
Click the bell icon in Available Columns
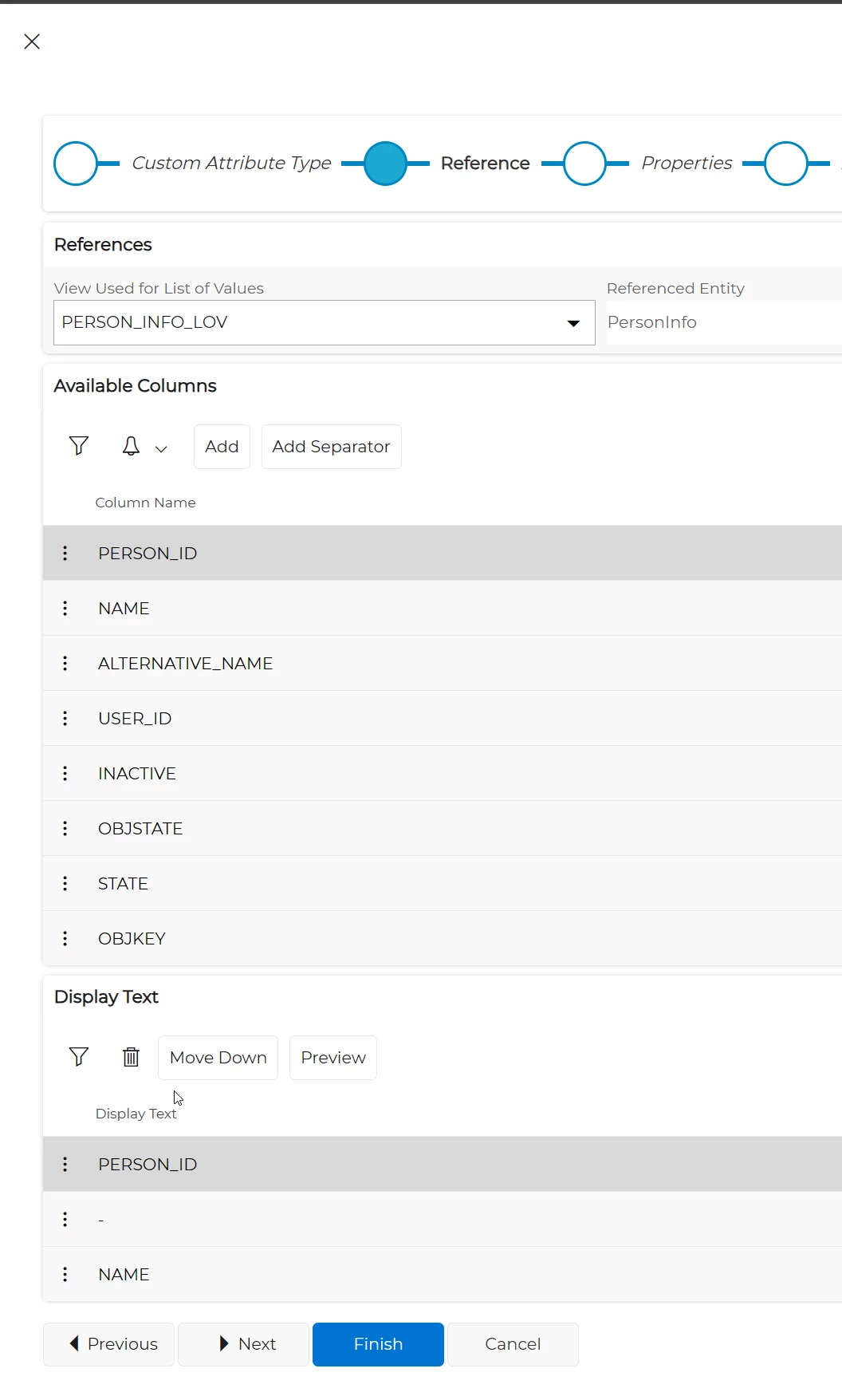[x=131, y=446]
